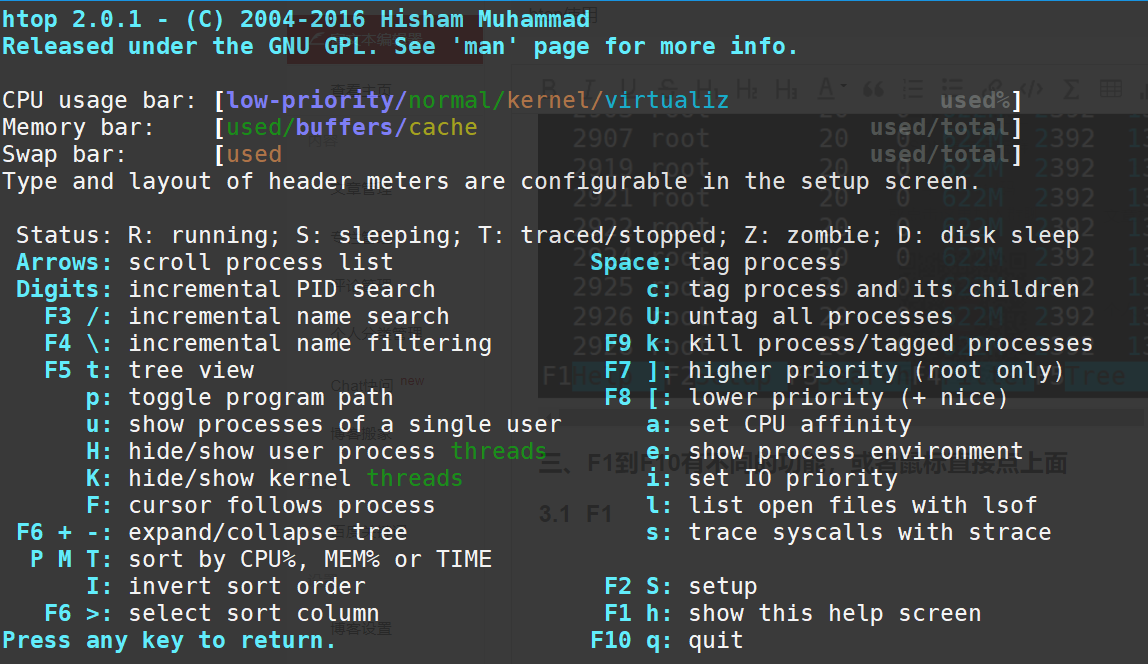Select 'buffers' in the Memory bar legend

click(345, 127)
